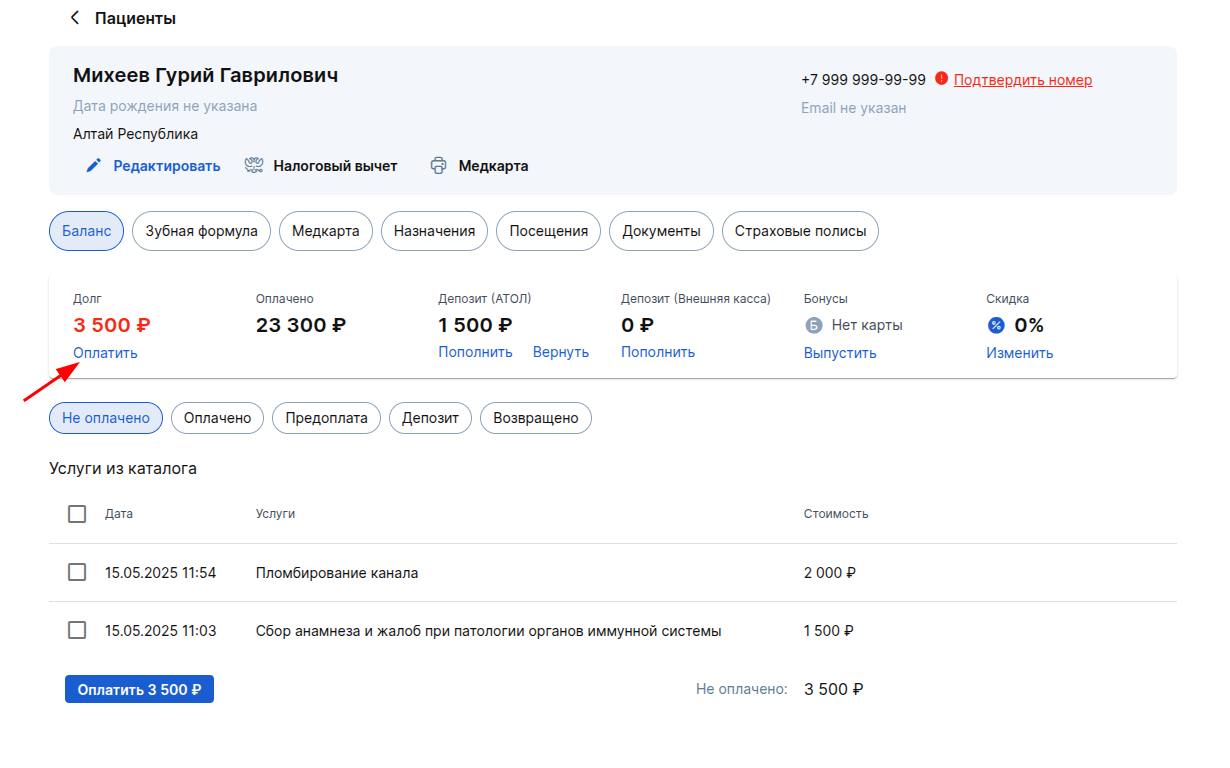The height and width of the screenshot is (768, 1230).
Task: Click the Дата column header
Action: (119, 514)
